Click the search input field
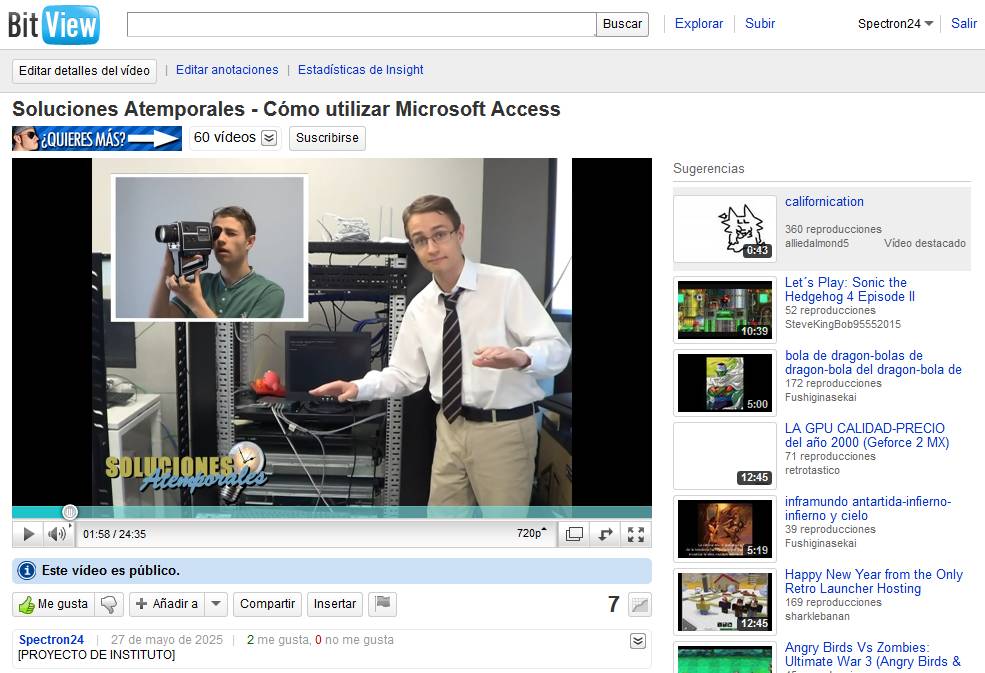Viewport: 985px width, 673px height. [x=361, y=25]
